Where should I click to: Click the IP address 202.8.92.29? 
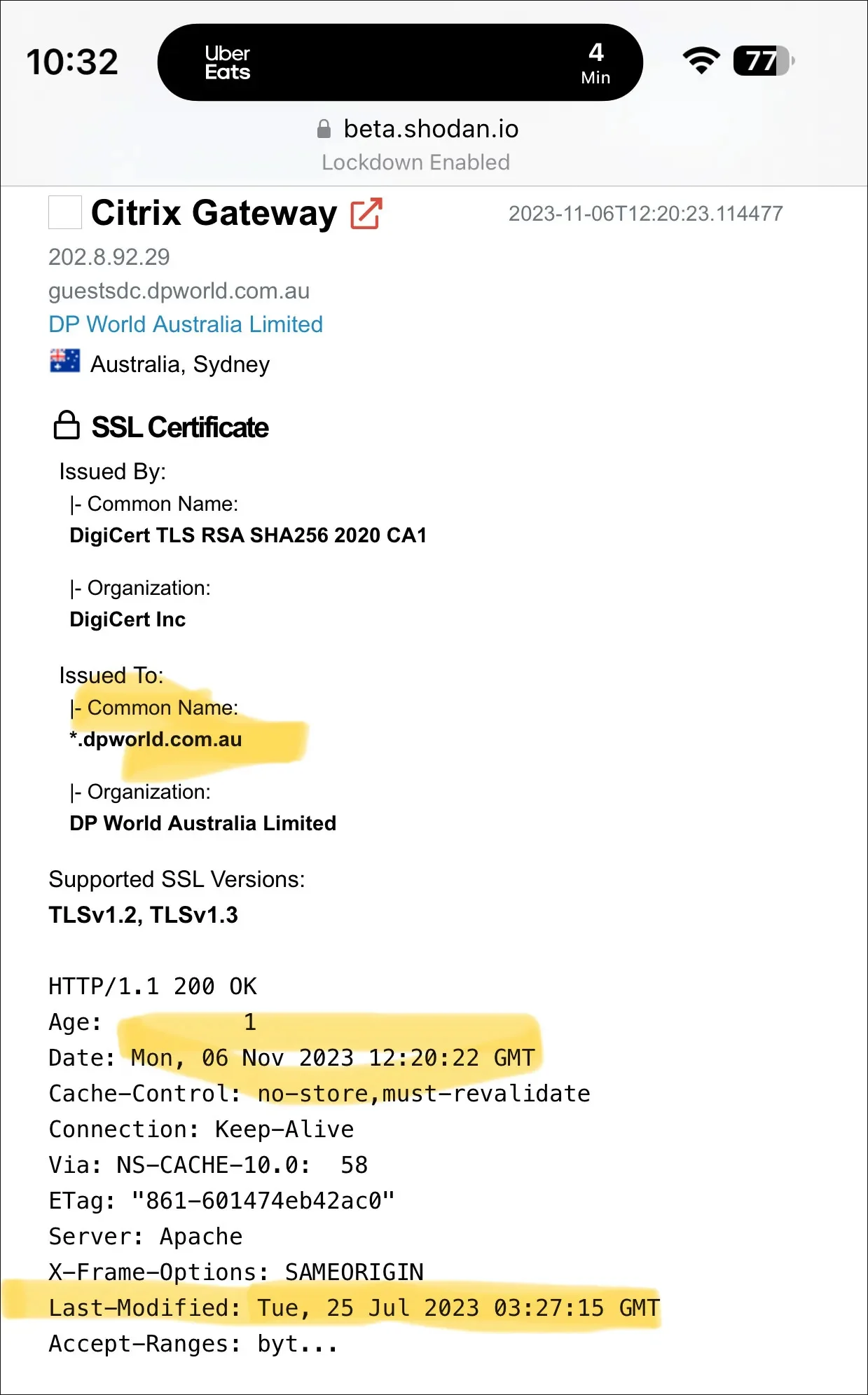pos(109,257)
